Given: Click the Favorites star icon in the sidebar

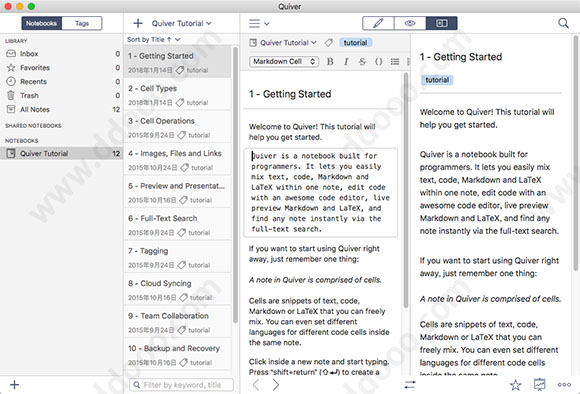Looking at the screenshot, I should tap(11, 68).
